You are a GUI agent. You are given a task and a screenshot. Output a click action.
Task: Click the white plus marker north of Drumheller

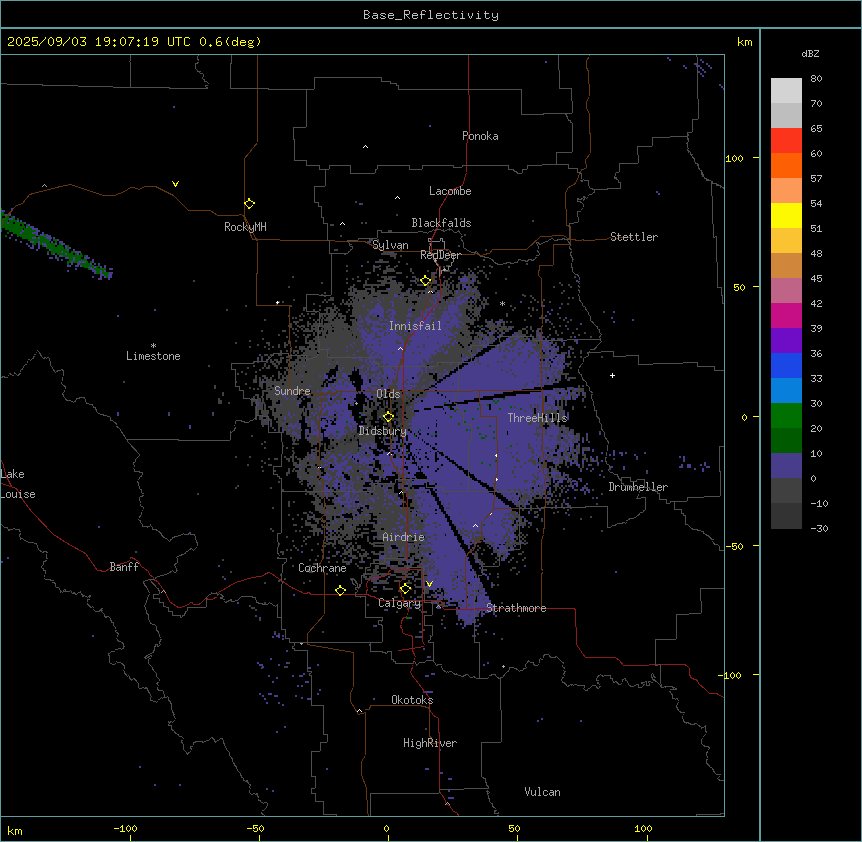612,375
